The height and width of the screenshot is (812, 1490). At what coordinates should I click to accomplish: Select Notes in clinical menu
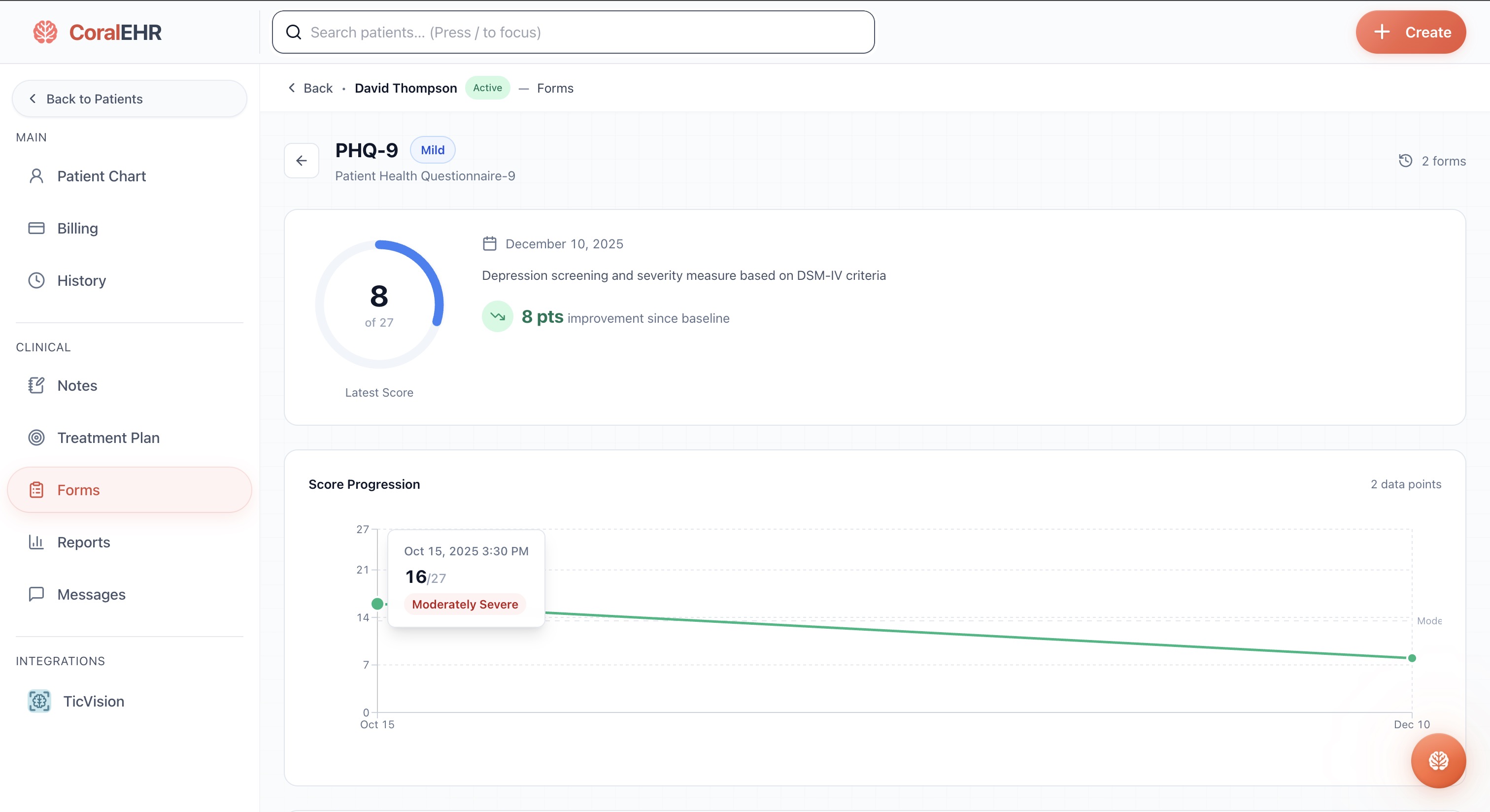[76, 386]
